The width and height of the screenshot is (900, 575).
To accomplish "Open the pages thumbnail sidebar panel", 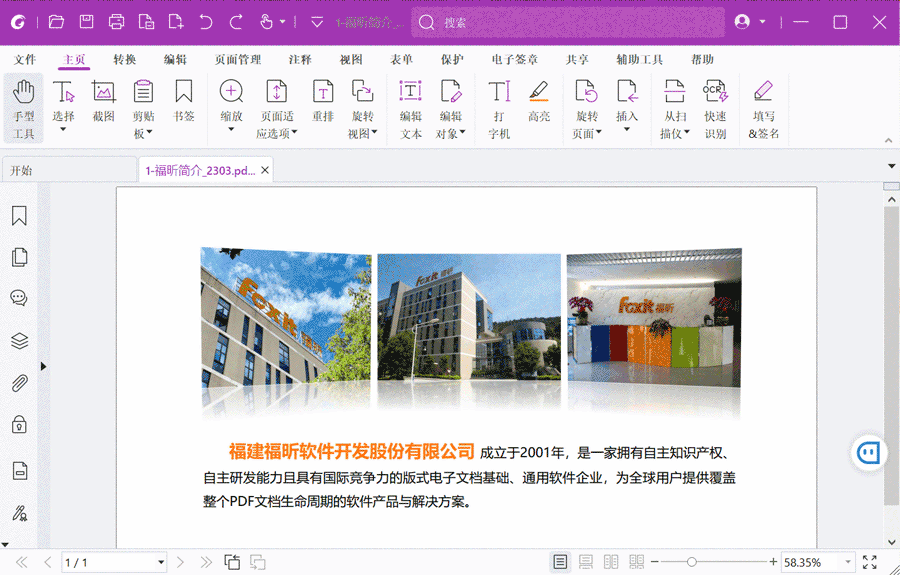I will (19, 257).
